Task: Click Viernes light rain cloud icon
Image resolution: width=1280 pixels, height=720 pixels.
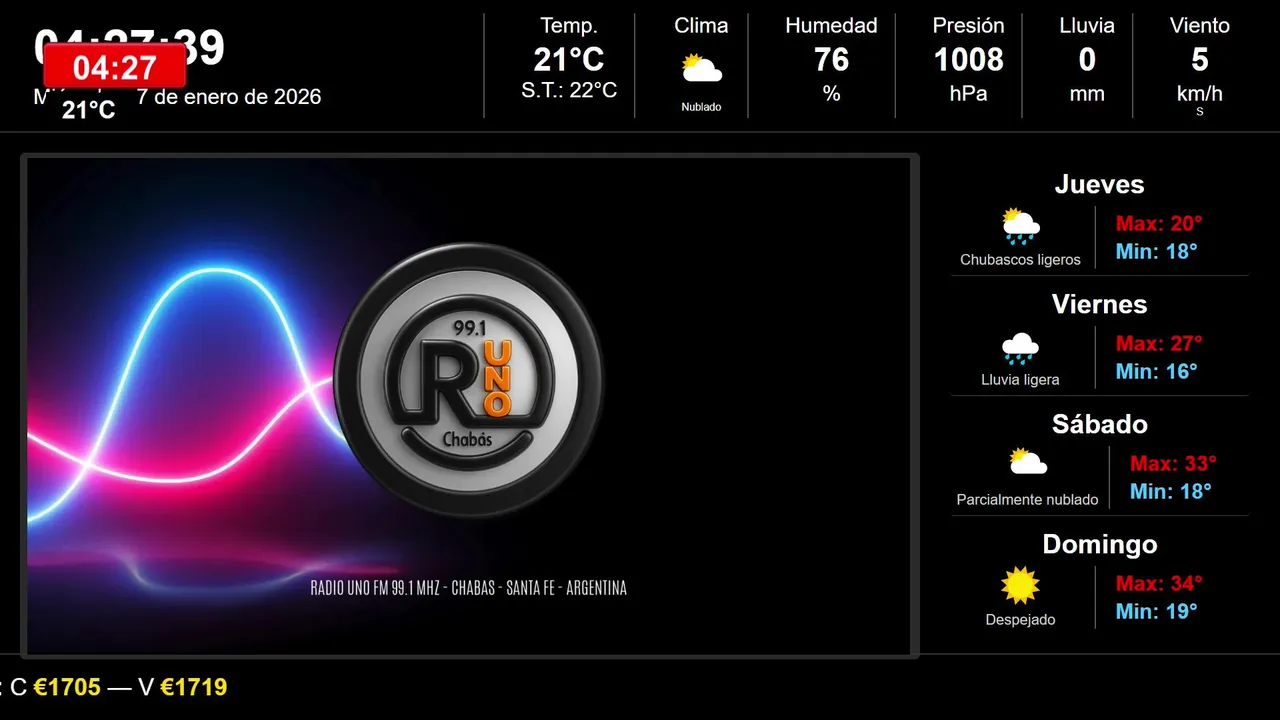Action: click(x=1020, y=348)
